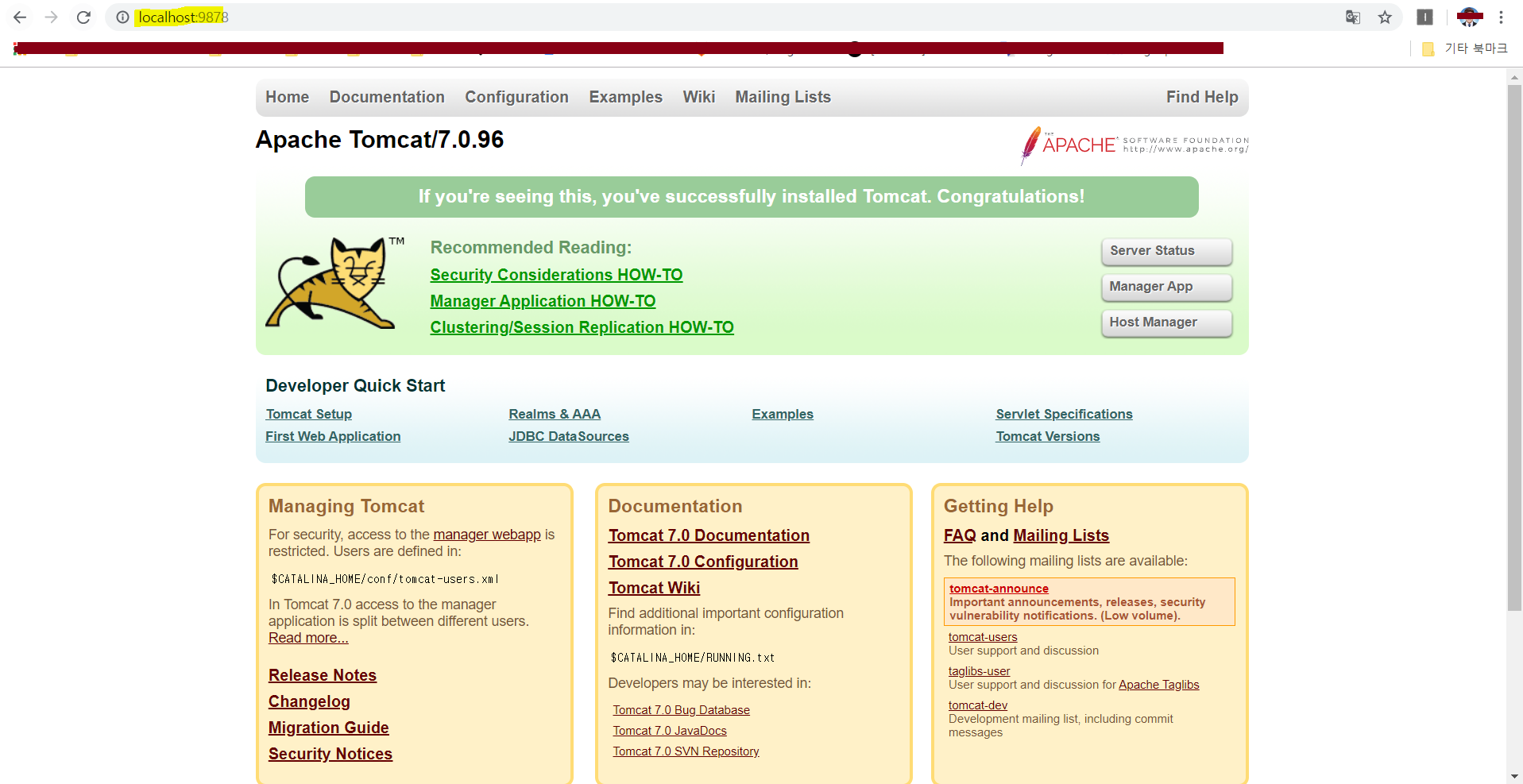Click the scrollbar down arrow
Screen dimensions: 1523x784
pos(1514,776)
